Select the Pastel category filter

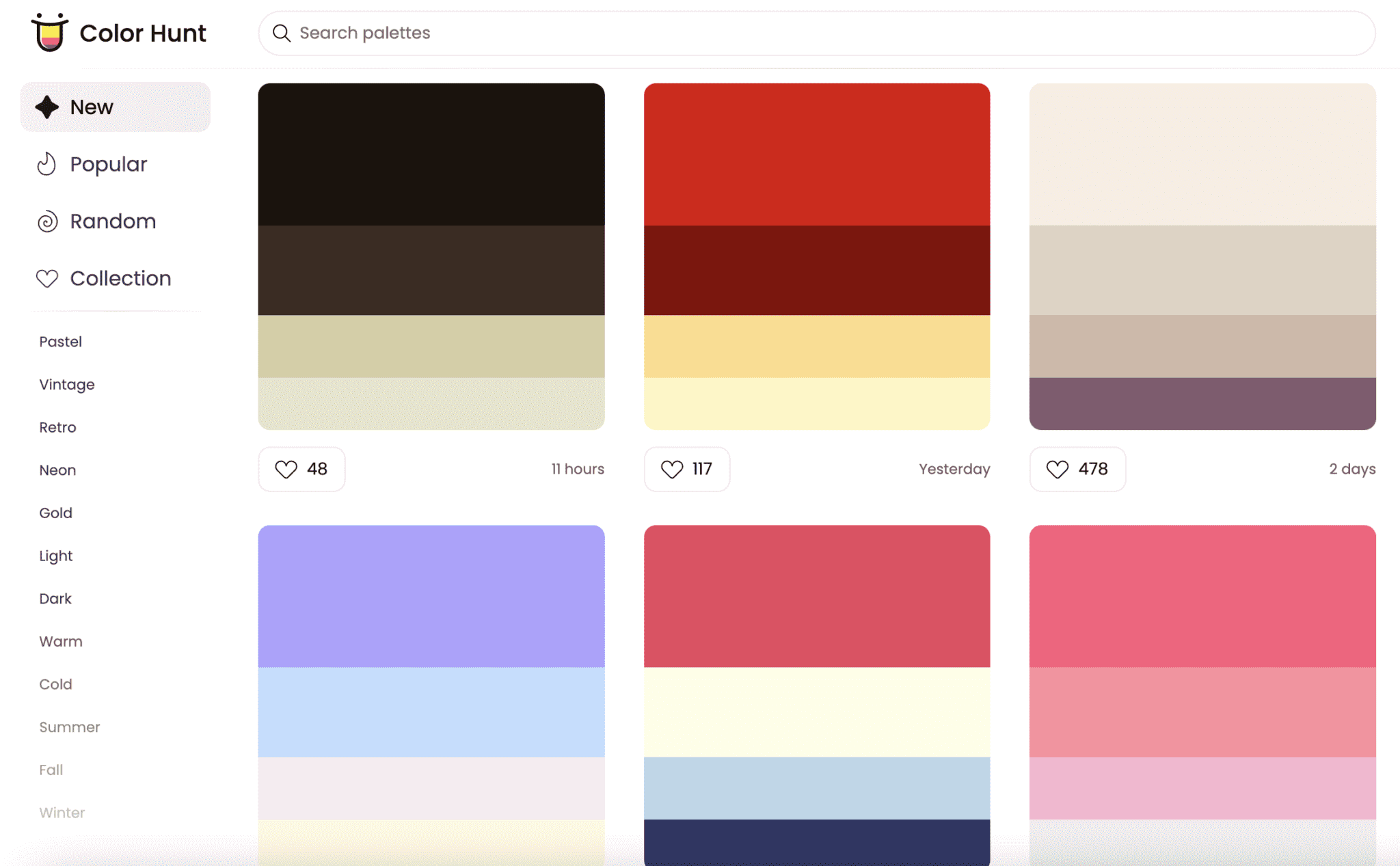click(59, 341)
